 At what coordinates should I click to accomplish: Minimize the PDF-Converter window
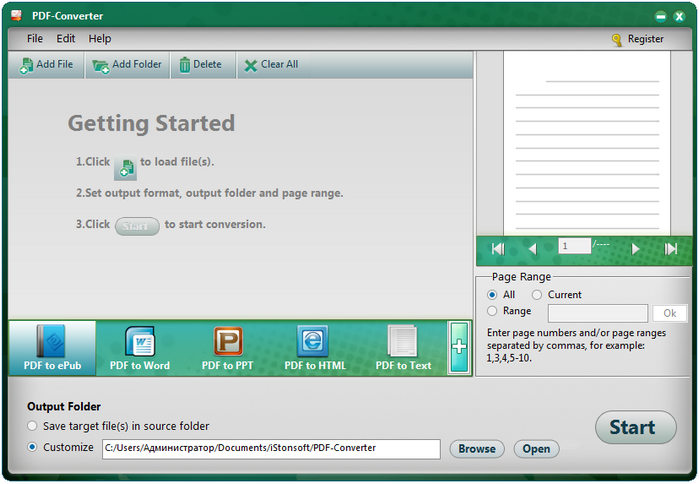[x=661, y=17]
